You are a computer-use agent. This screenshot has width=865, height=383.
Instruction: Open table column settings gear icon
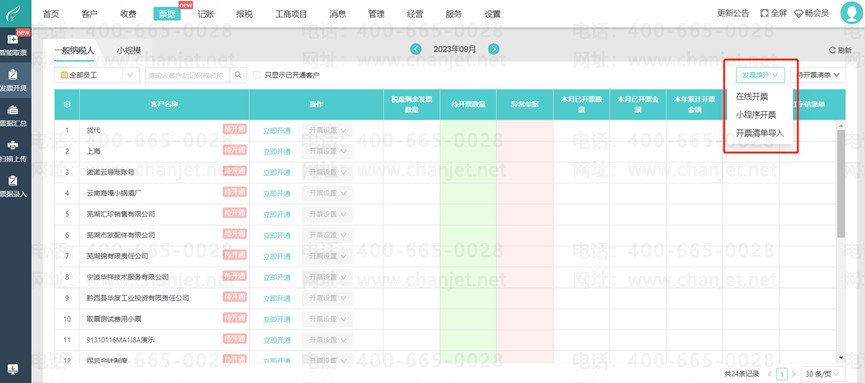[x=67, y=104]
